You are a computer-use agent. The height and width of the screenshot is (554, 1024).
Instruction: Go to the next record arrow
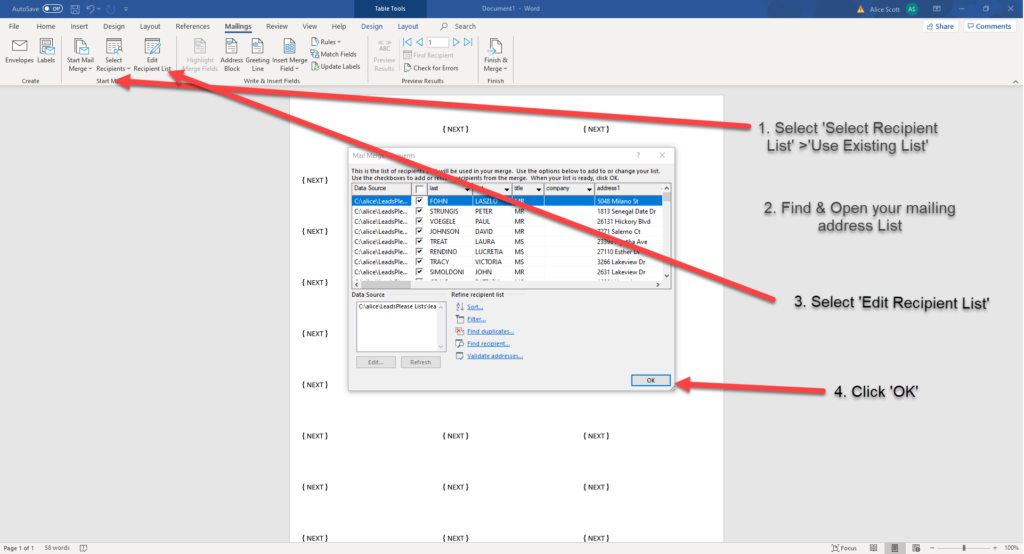pos(456,43)
